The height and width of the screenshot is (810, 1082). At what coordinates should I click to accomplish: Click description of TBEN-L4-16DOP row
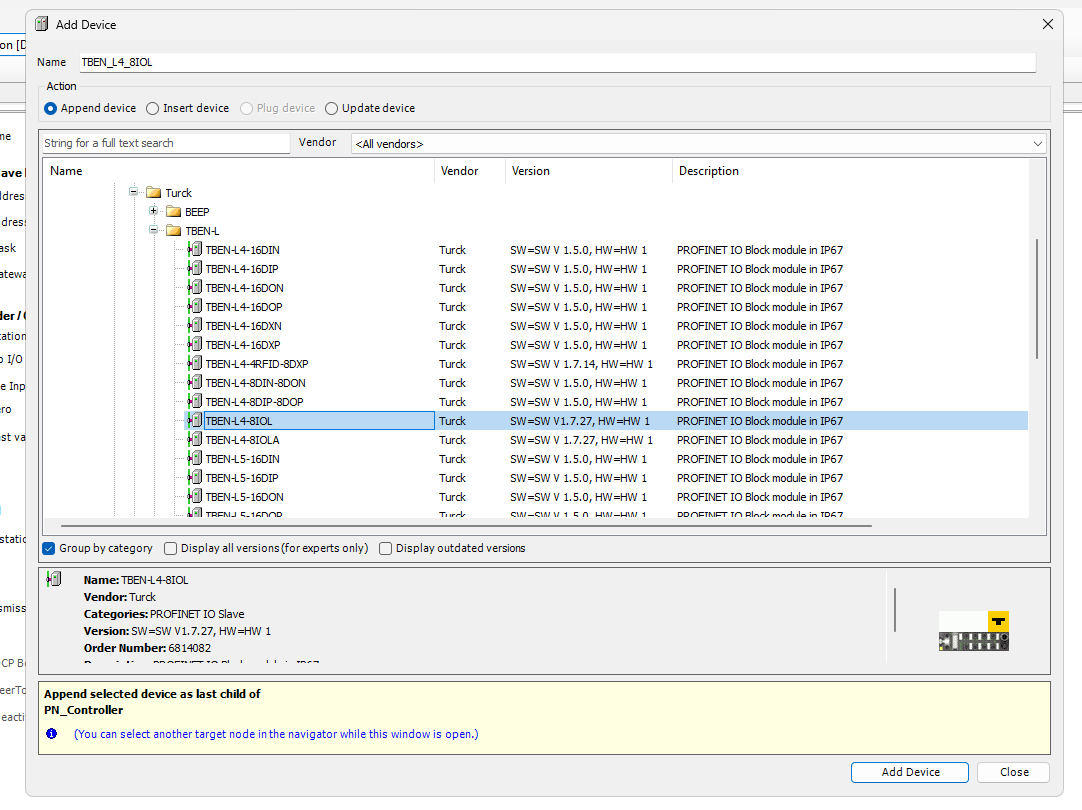760,306
